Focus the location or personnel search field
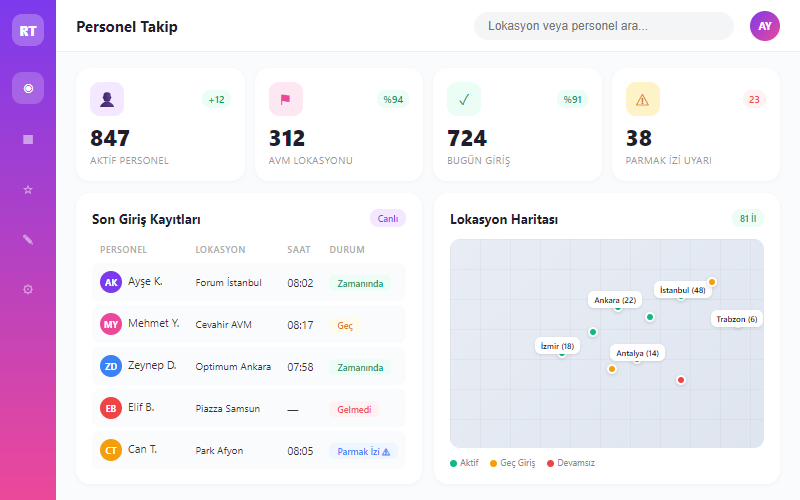The width and height of the screenshot is (800, 500). point(603,26)
